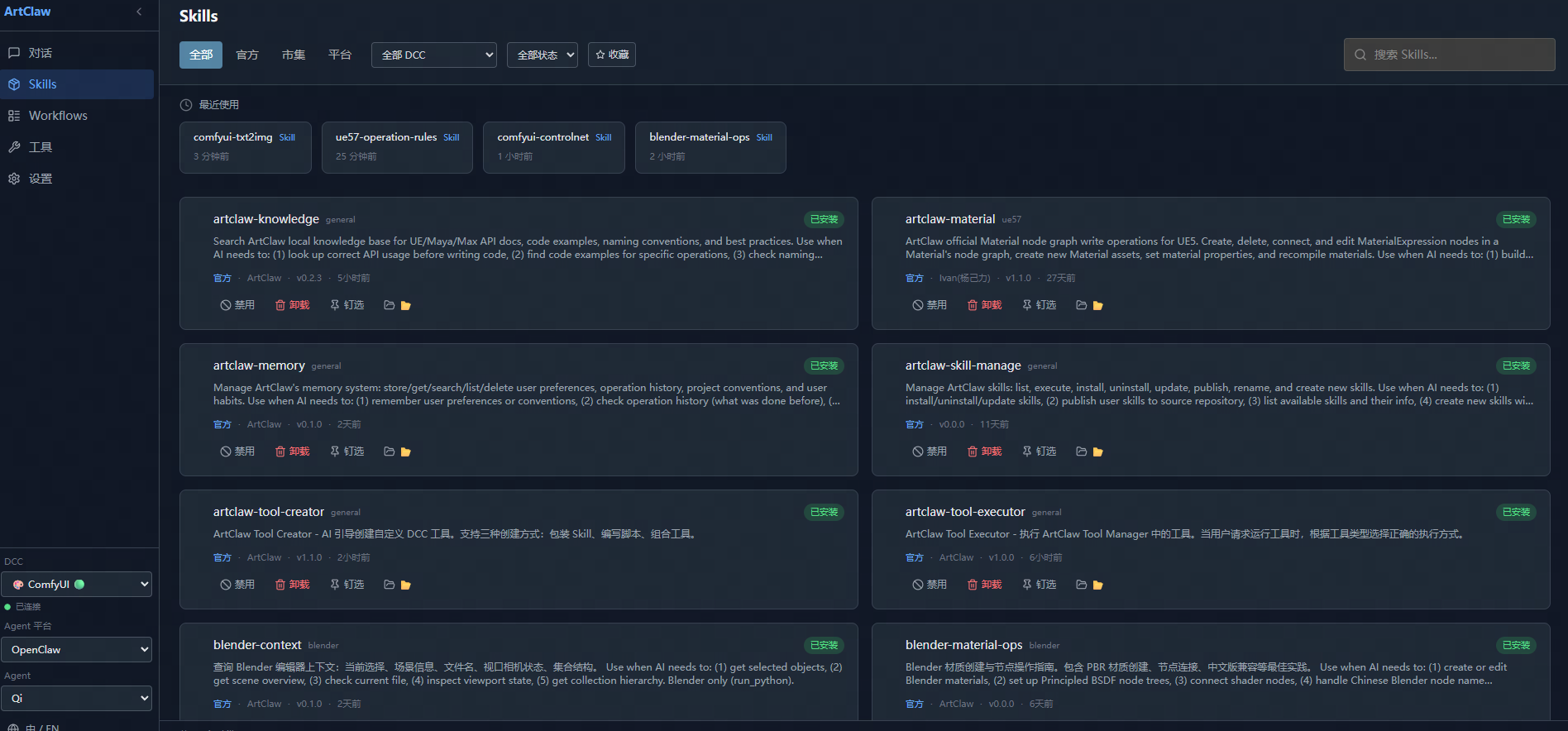This screenshot has height=731, width=1568.
Task: Pin artclaw-material with 钉选
Action: (x=1040, y=305)
